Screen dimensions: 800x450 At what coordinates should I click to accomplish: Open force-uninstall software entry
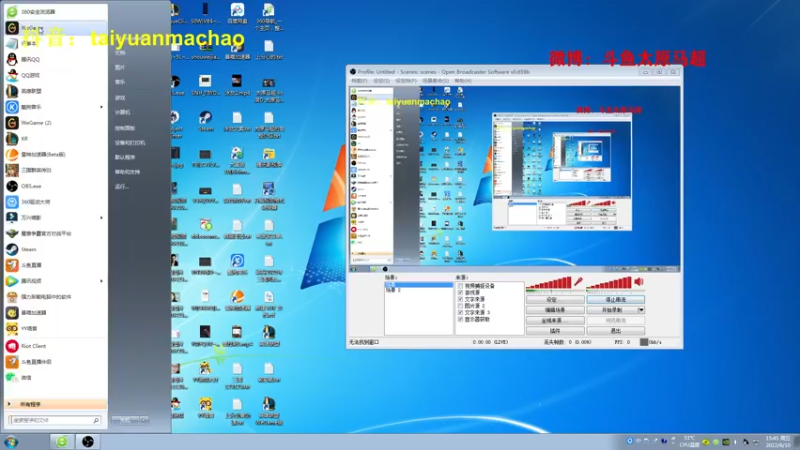(55, 296)
